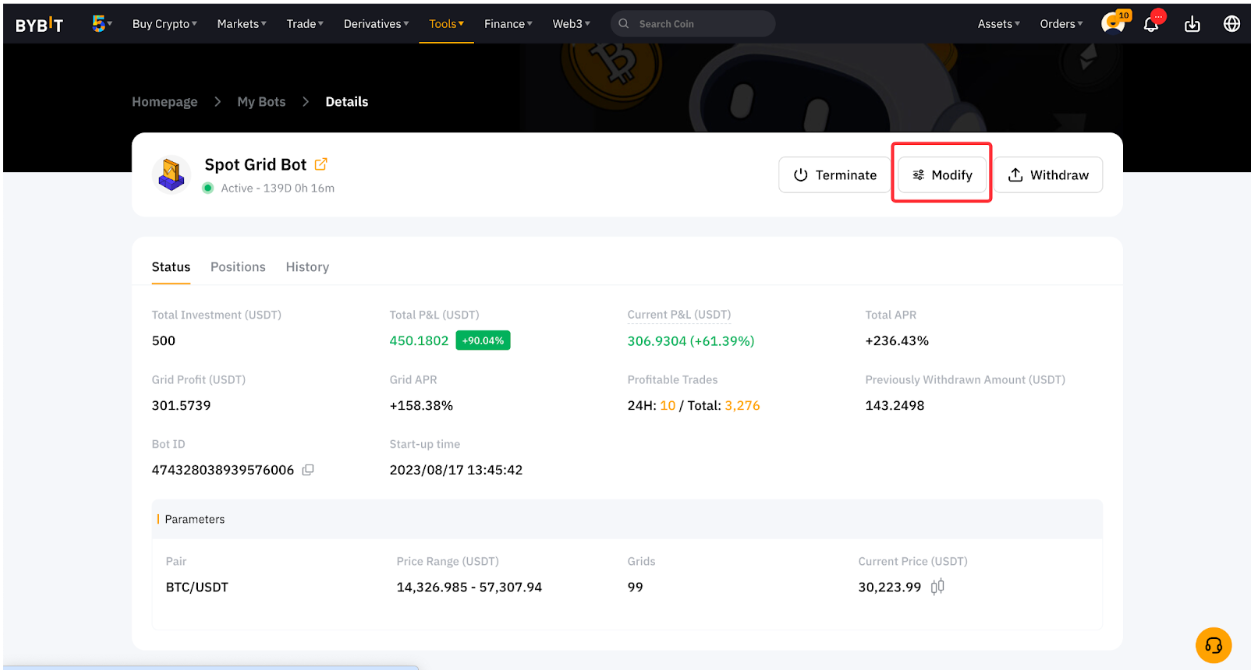Open chat messages icon with badge
The height and width of the screenshot is (670, 1252).
(x=1113, y=24)
